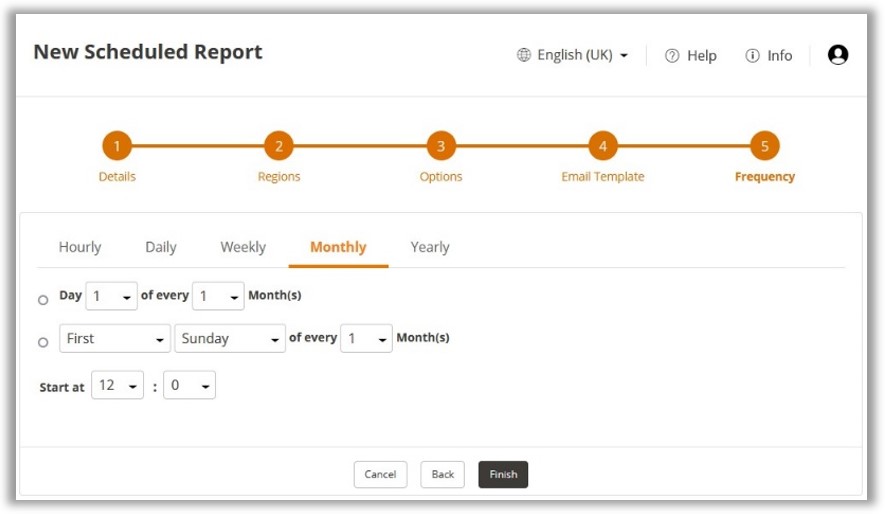
Task: Expand the Sunday weekday dropdown
Action: pyautogui.click(x=230, y=339)
